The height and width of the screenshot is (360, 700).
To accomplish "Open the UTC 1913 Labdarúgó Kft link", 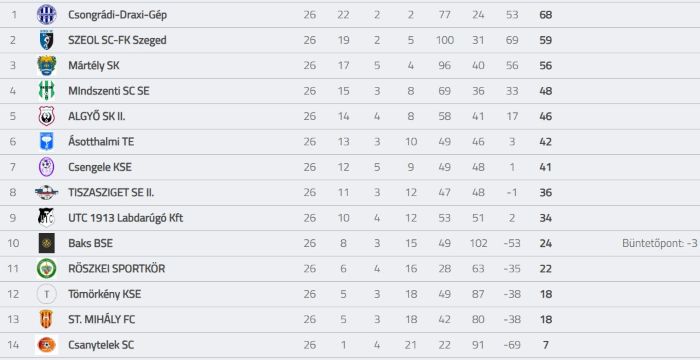I will tap(125, 218).
